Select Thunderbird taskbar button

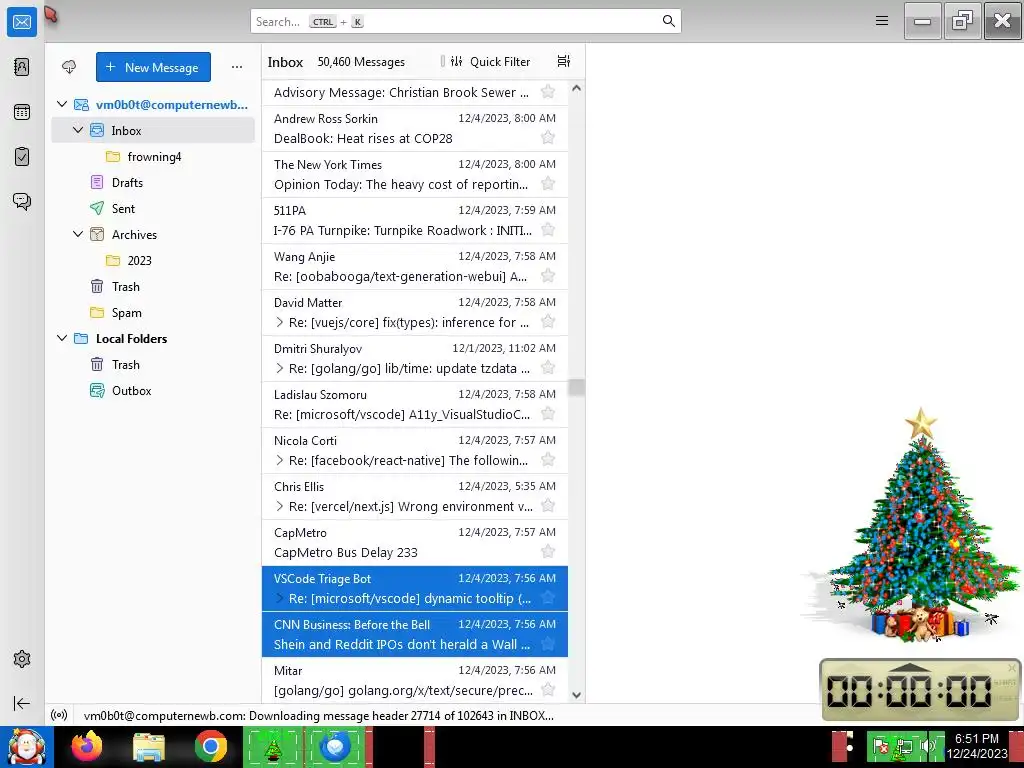[337, 746]
